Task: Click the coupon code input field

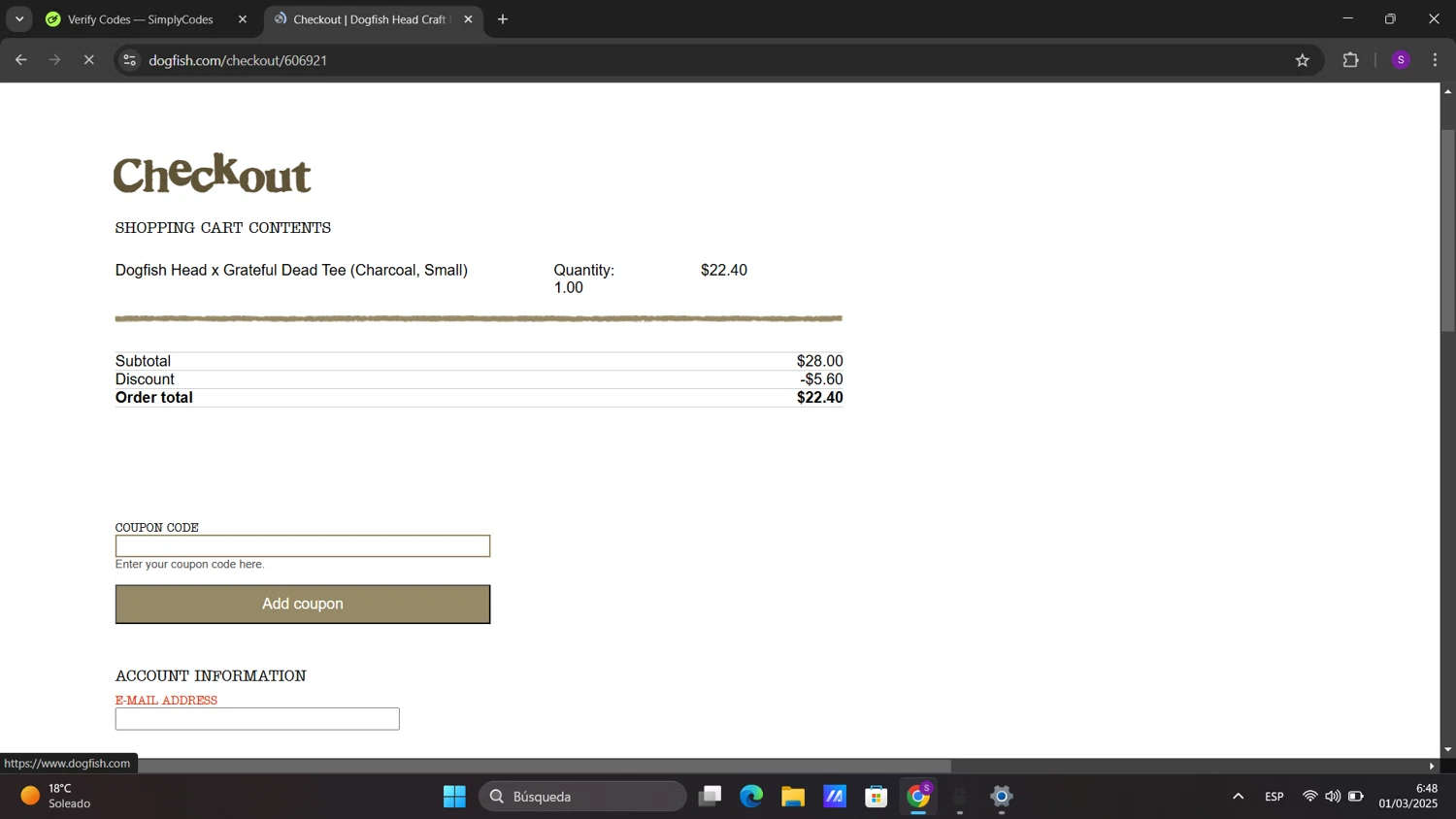Action: pos(303,546)
